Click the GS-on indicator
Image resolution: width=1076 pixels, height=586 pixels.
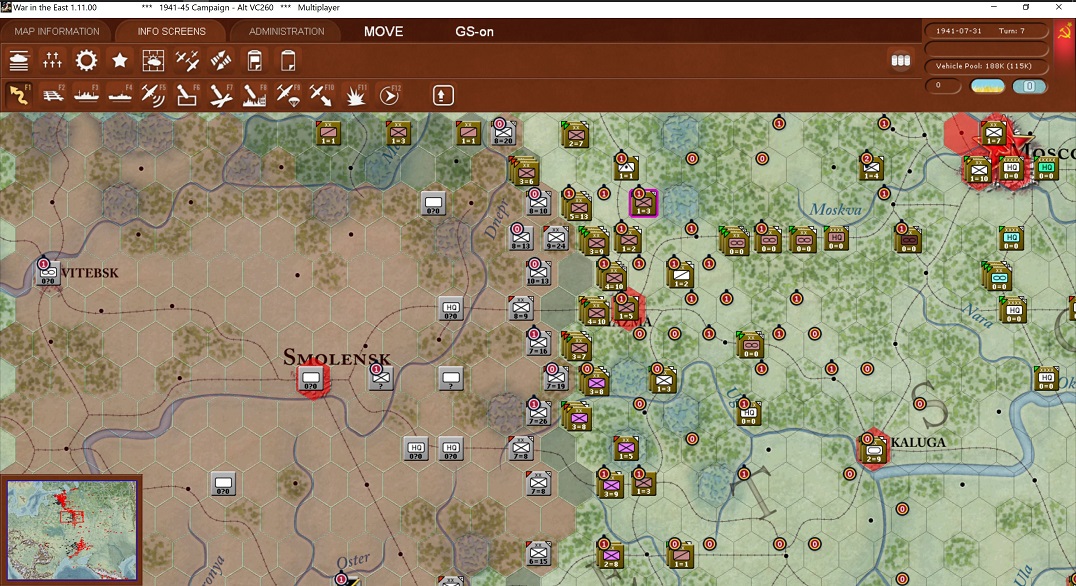pos(474,32)
